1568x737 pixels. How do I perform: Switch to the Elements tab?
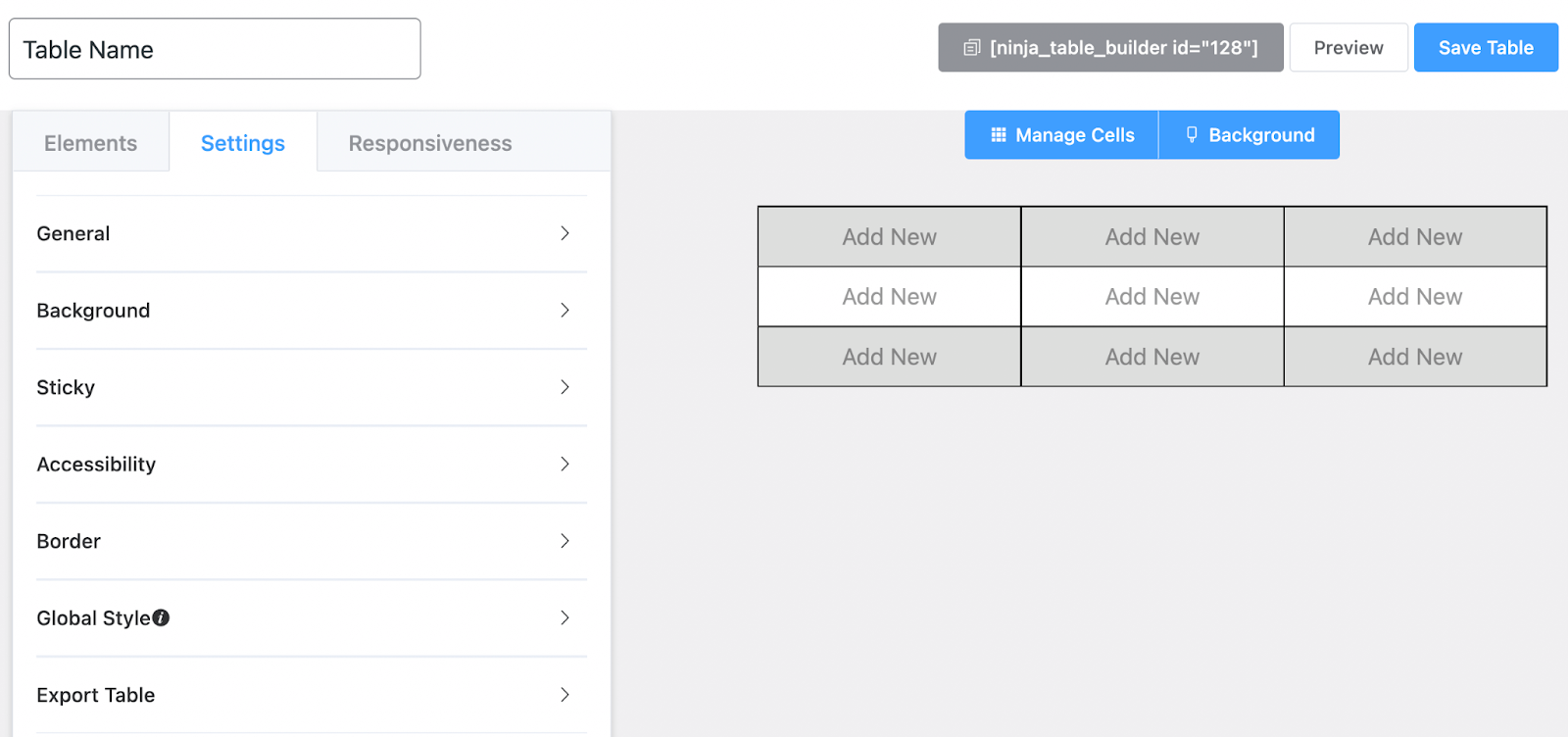90,143
